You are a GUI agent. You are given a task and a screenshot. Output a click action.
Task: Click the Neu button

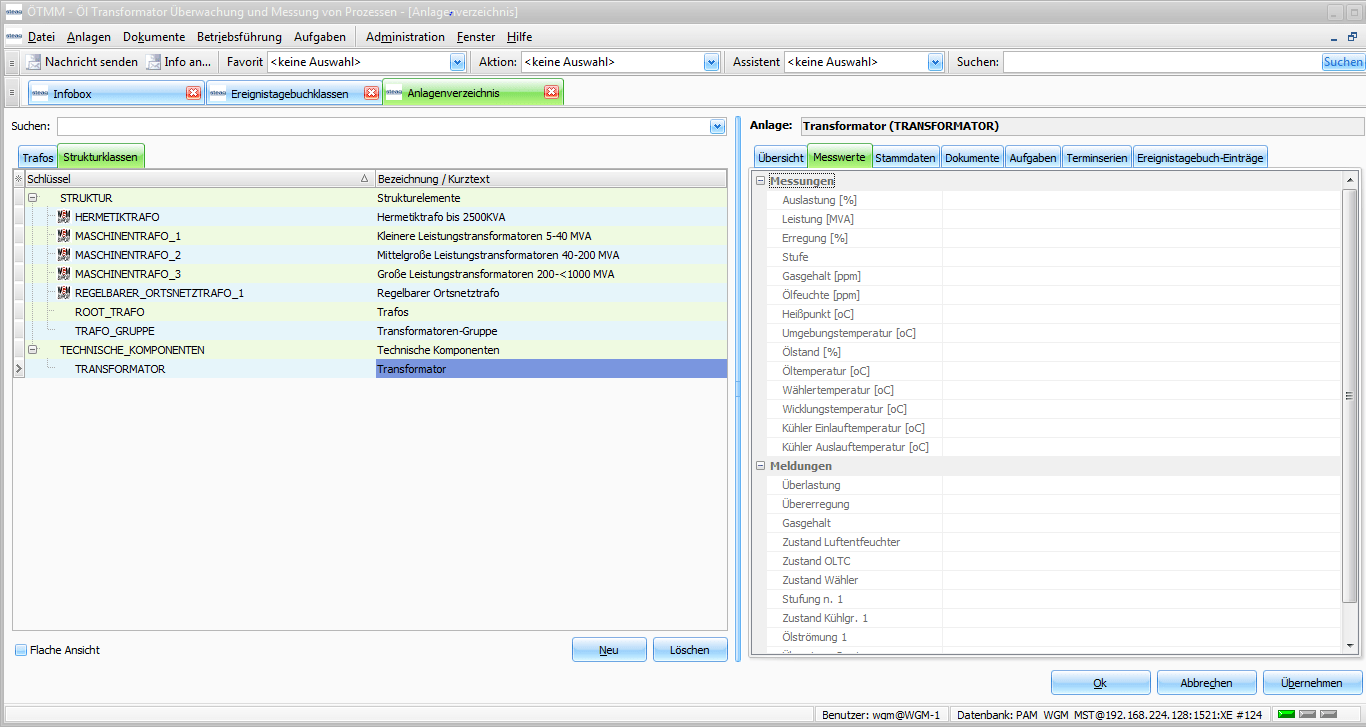point(608,650)
